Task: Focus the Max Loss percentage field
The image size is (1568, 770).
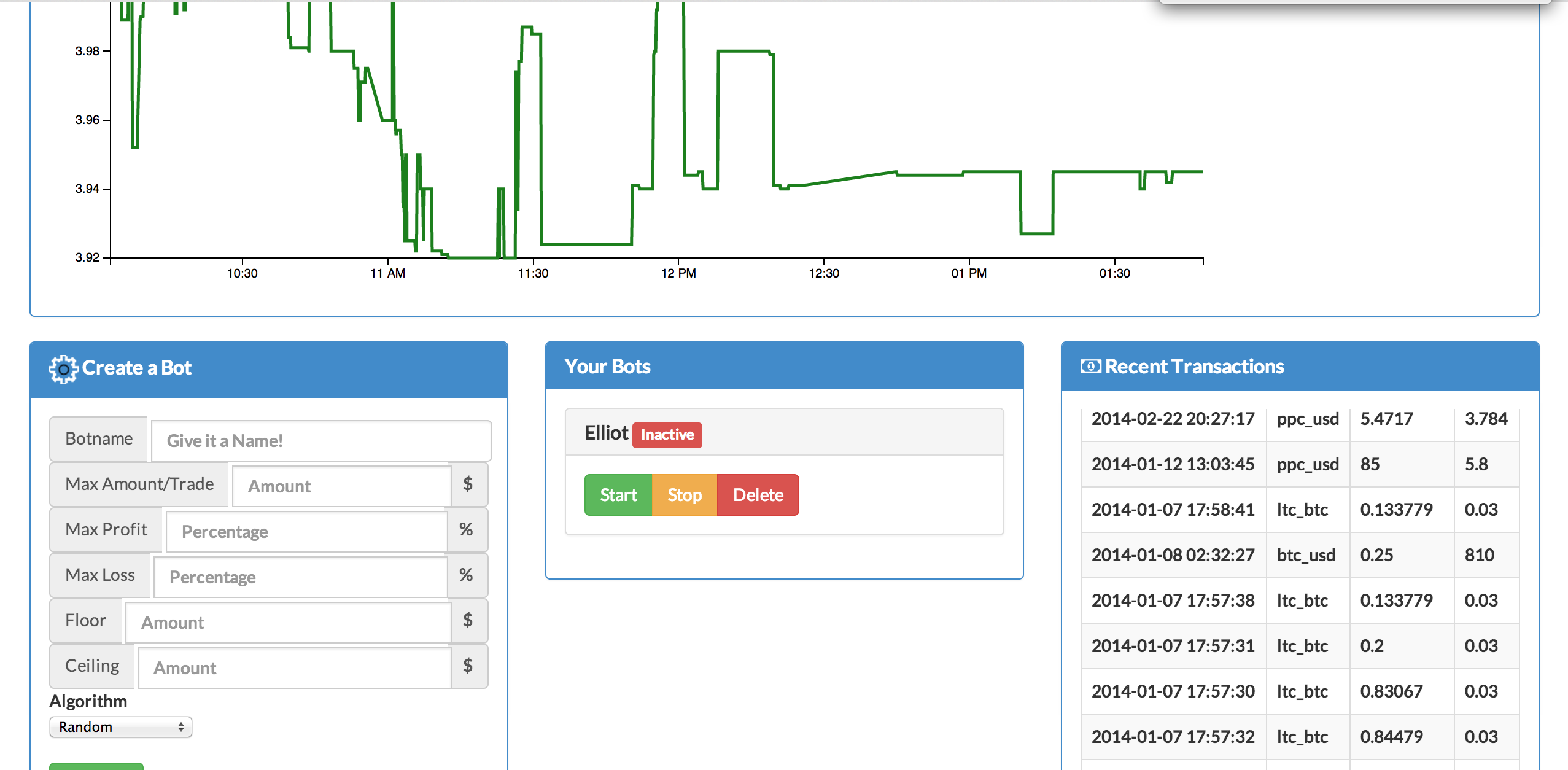Action: point(300,577)
